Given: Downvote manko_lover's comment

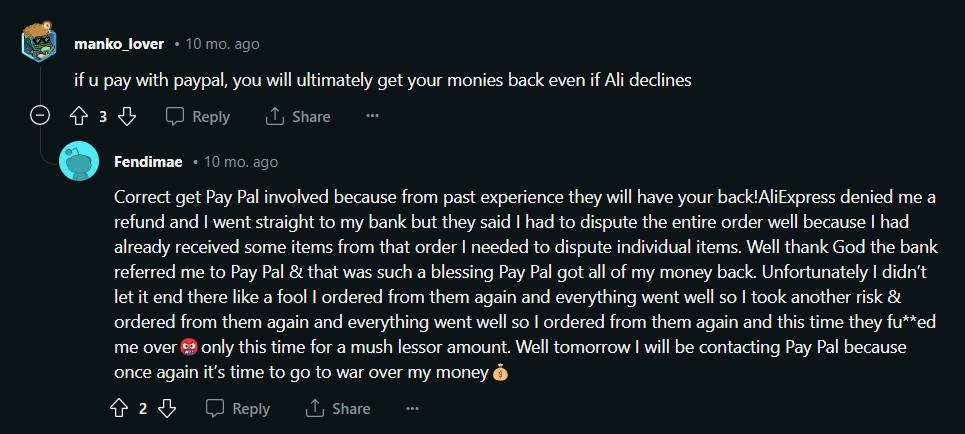Looking at the screenshot, I should pos(127,117).
